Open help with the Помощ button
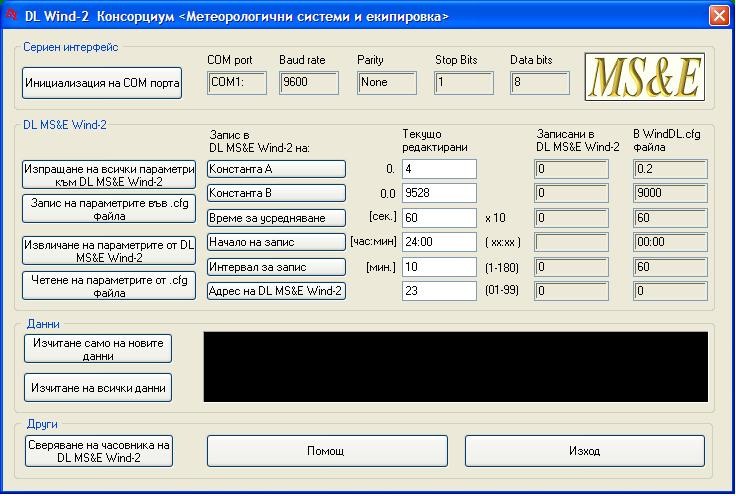This screenshot has width=736, height=496. point(327,451)
